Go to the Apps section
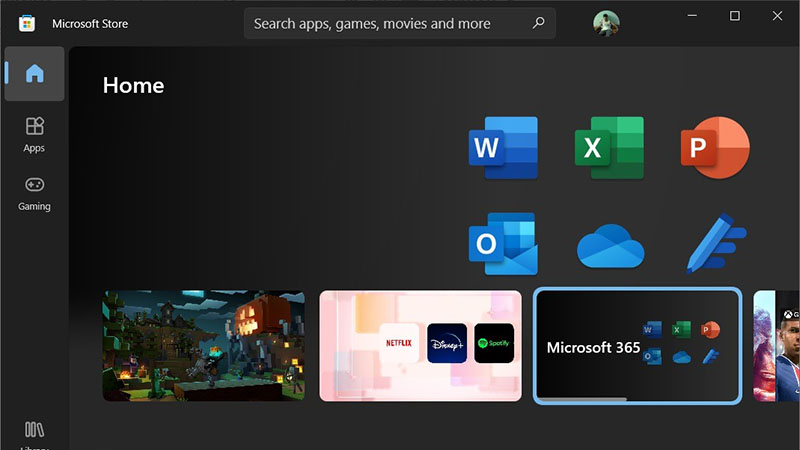 [34, 135]
